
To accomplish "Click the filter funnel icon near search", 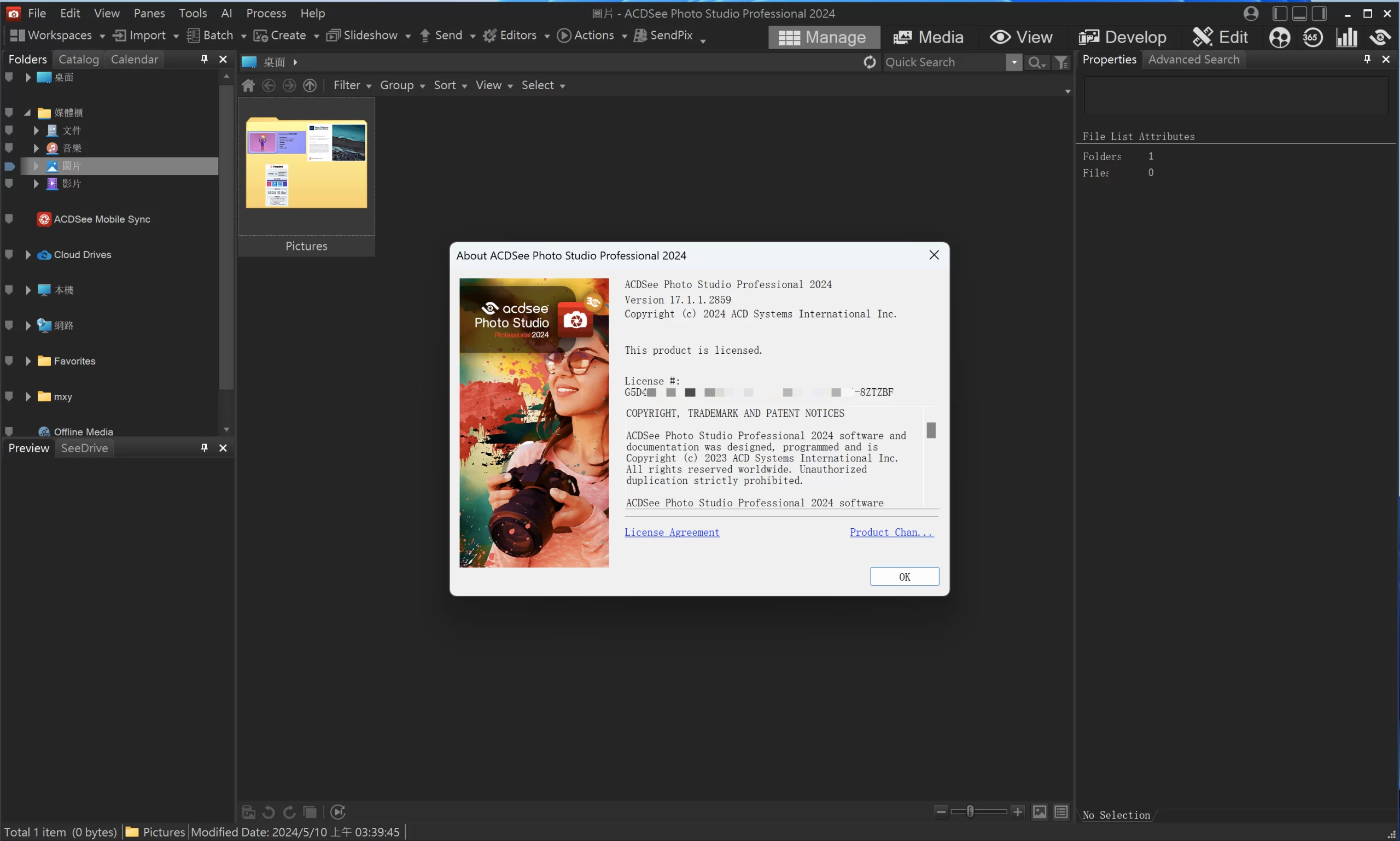I will pos(1061,62).
